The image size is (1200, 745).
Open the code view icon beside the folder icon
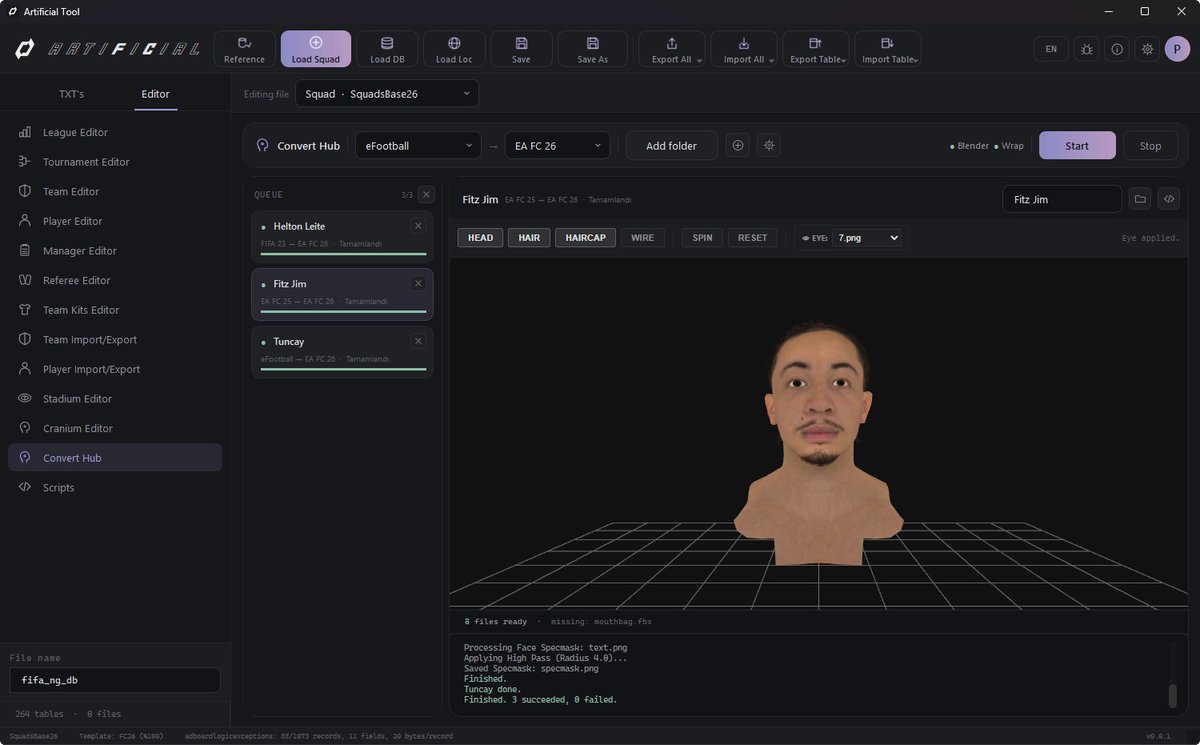pos(1168,199)
